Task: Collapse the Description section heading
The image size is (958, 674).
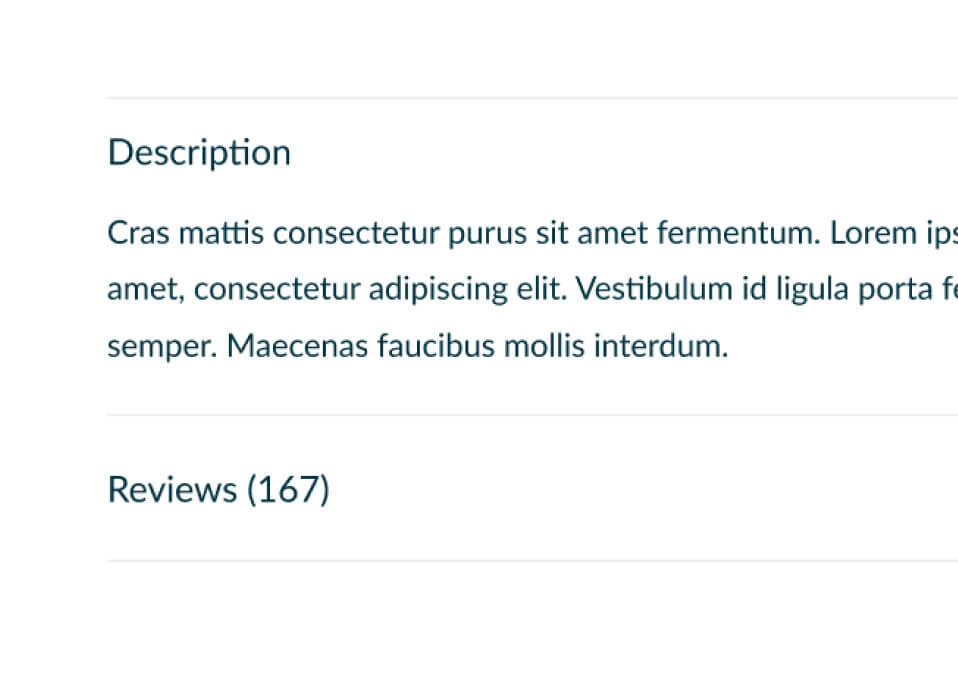Action: 199,153
